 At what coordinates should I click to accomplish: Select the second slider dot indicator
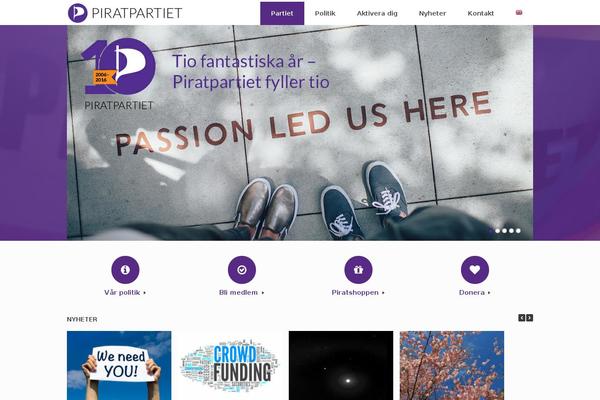click(497, 231)
